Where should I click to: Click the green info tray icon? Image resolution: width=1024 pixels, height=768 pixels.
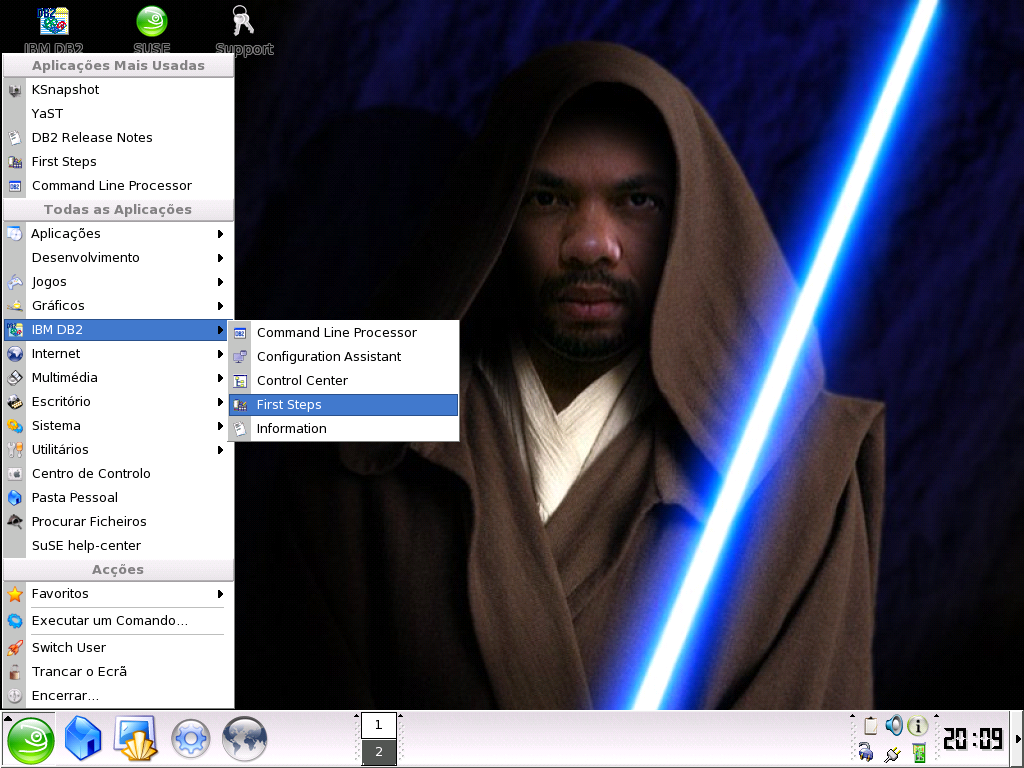(918, 726)
